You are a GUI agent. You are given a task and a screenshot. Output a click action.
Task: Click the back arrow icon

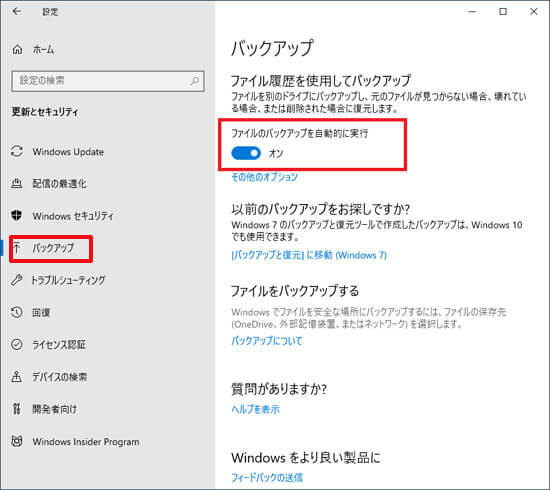click(16, 12)
